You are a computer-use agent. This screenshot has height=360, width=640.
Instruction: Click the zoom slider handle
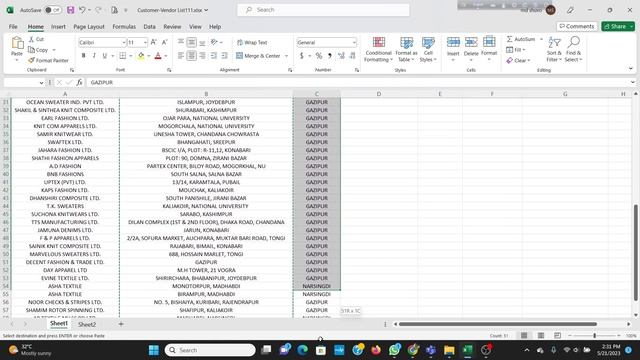pos(594,336)
